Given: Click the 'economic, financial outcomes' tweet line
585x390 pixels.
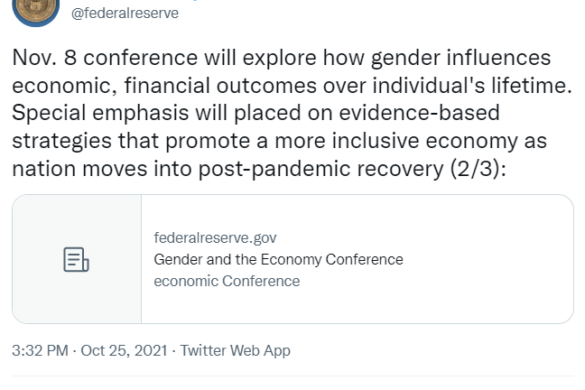Looking at the screenshot, I should pyautogui.click(x=292, y=85).
